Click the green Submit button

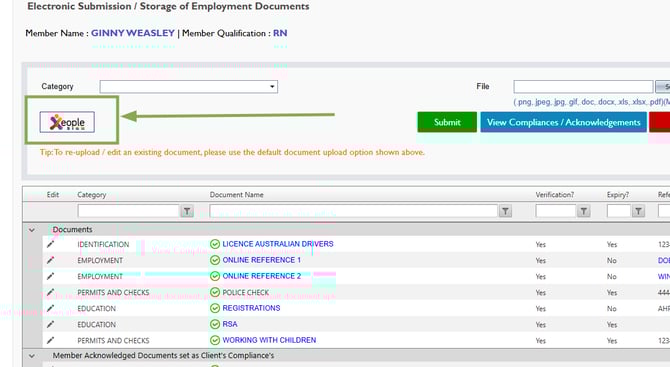pos(447,122)
